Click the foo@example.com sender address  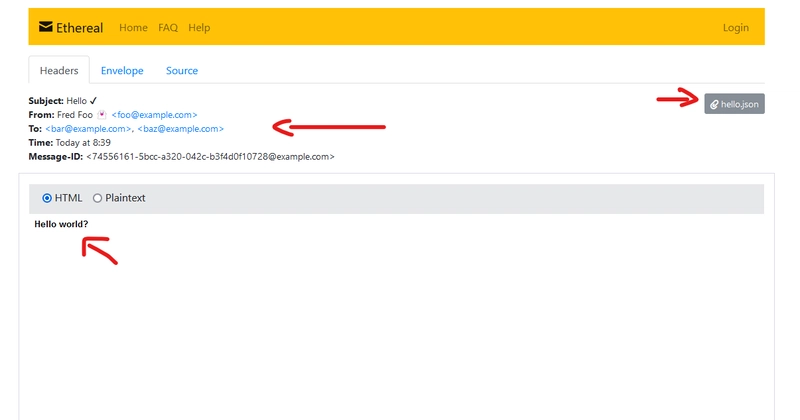coord(154,115)
